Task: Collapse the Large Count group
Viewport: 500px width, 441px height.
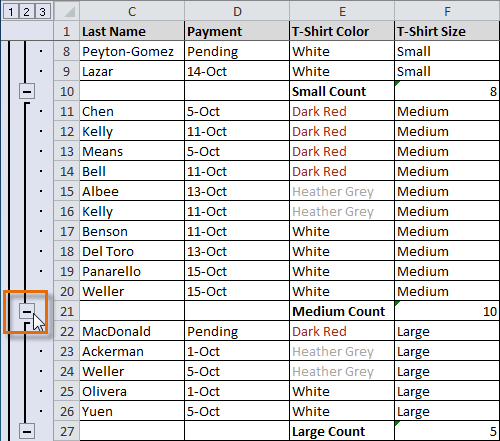Action: [27, 431]
